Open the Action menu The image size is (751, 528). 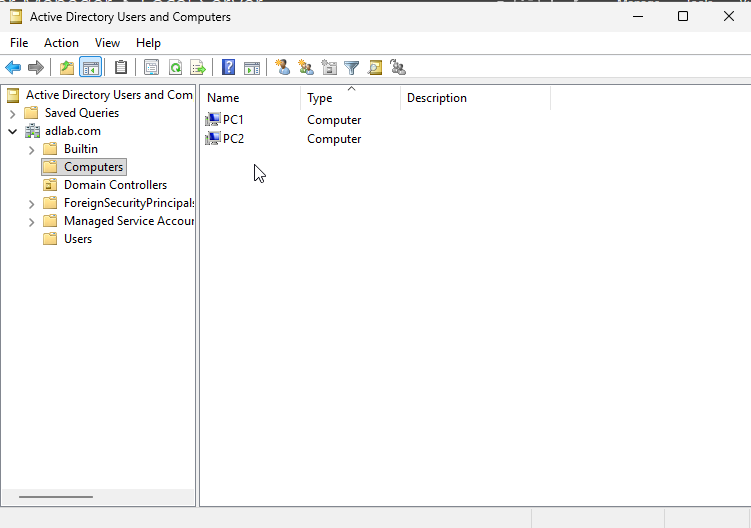tap(61, 43)
